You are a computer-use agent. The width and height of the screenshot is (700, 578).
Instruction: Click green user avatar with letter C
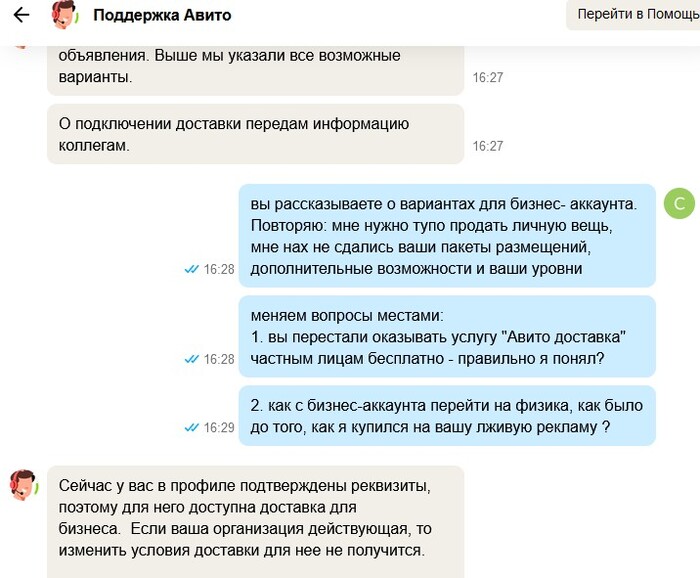[679, 204]
